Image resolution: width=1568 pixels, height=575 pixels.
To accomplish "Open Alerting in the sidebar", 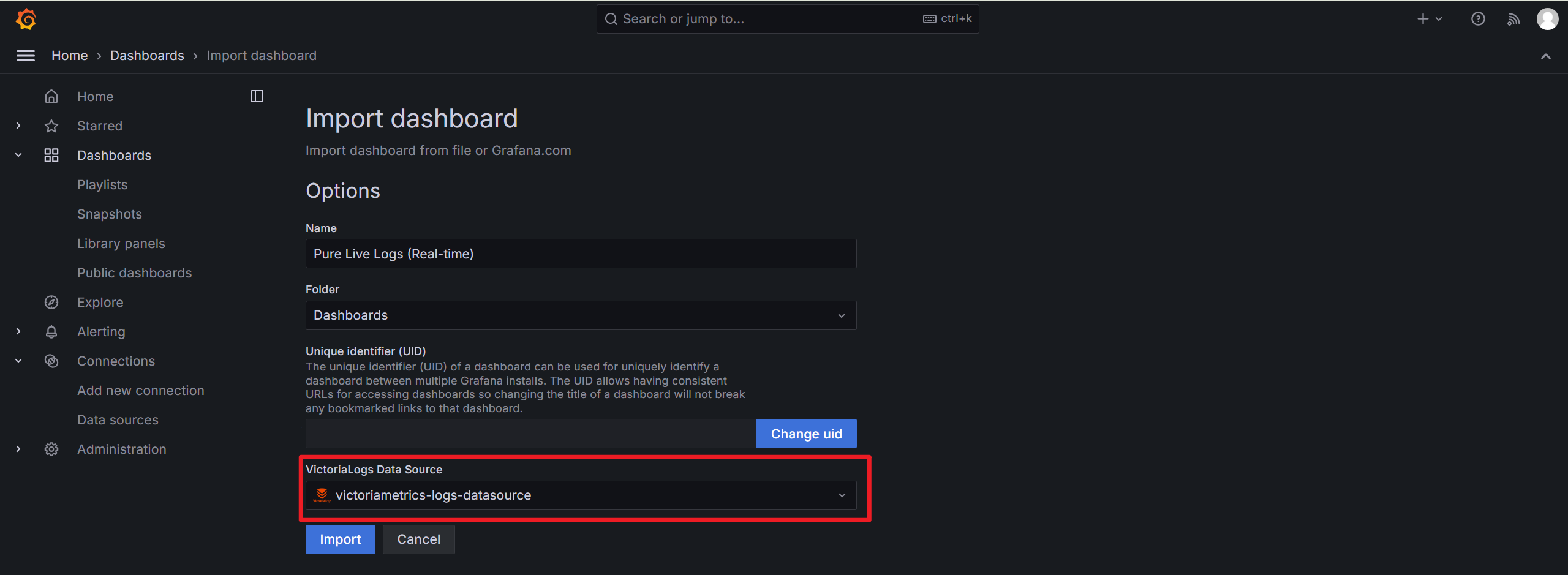I will pyautogui.click(x=101, y=331).
